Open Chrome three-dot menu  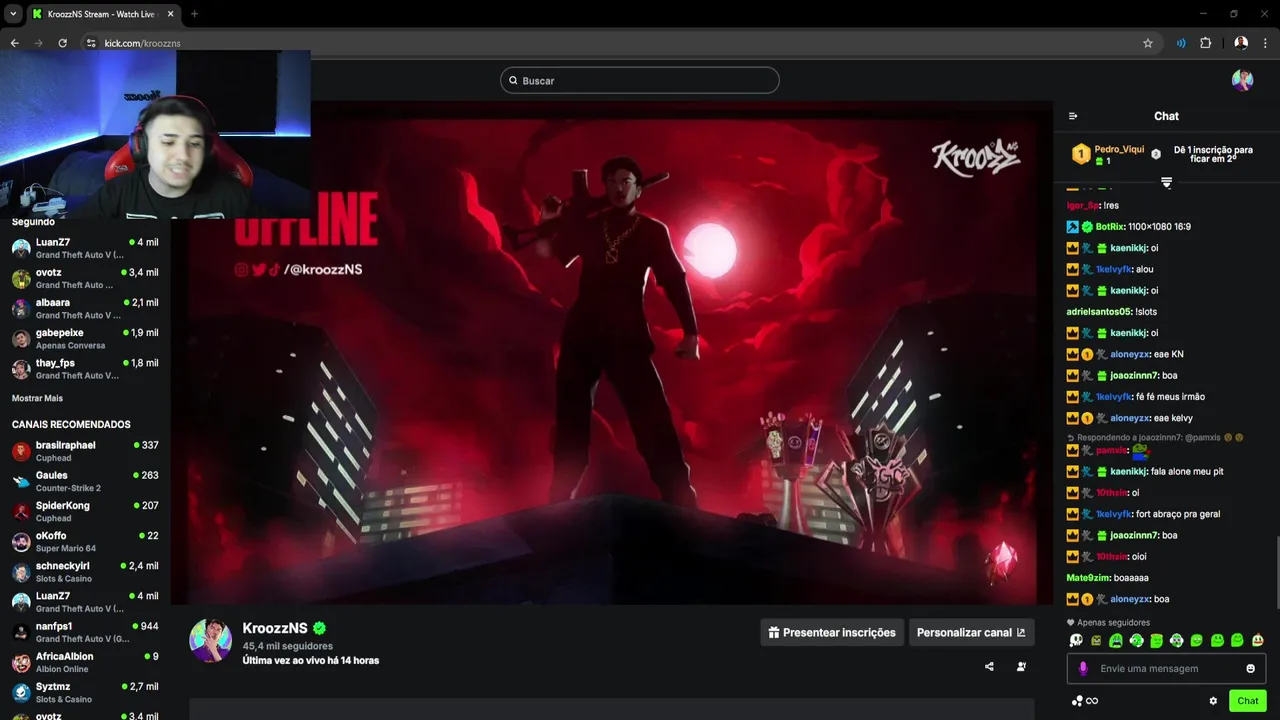[x=1266, y=43]
